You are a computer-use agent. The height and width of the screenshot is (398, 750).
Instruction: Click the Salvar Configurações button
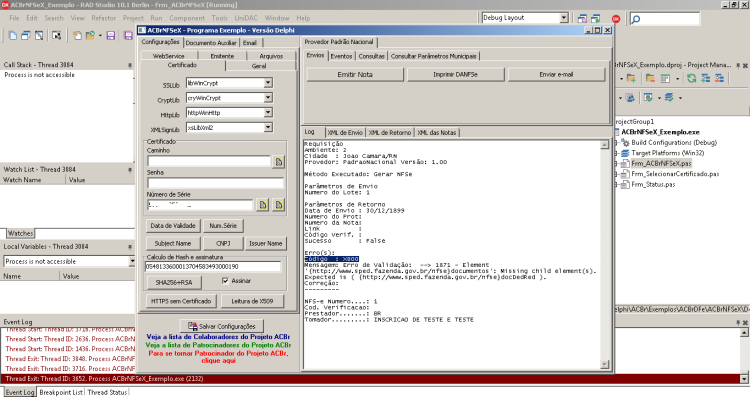point(221,326)
